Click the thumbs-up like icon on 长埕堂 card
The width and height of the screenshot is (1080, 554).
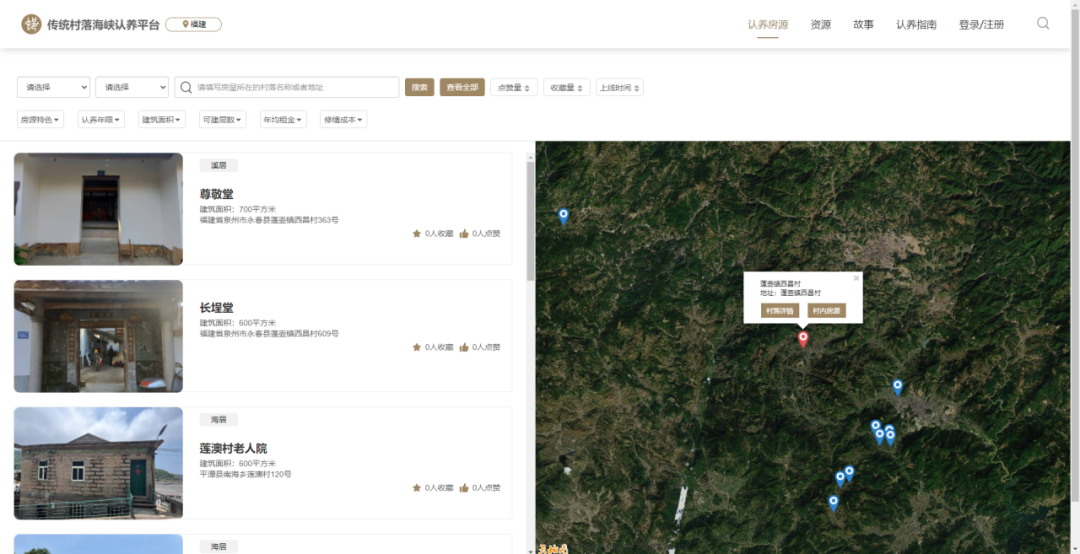click(464, 347)
